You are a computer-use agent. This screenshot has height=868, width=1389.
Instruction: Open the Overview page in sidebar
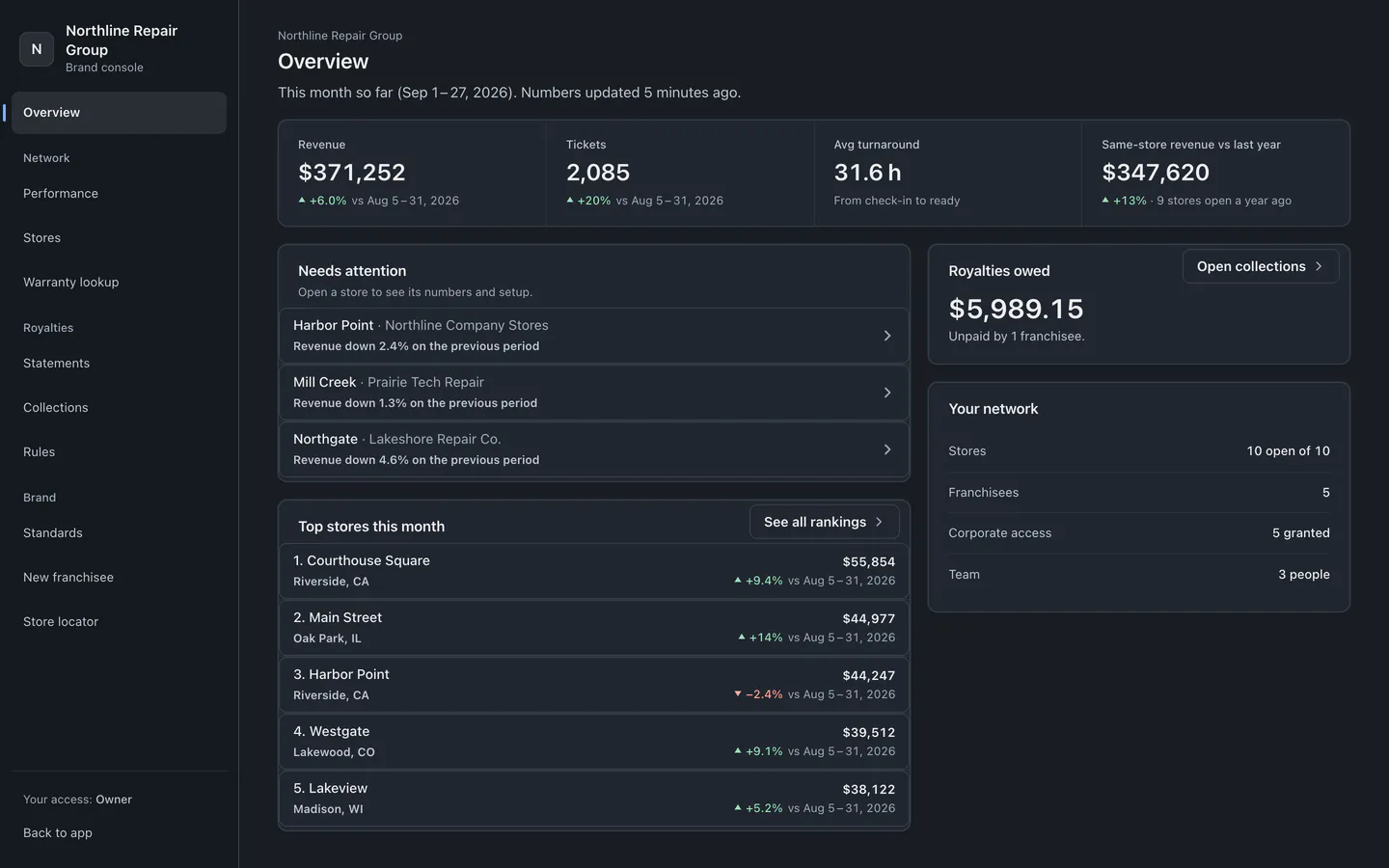(119, 113)
